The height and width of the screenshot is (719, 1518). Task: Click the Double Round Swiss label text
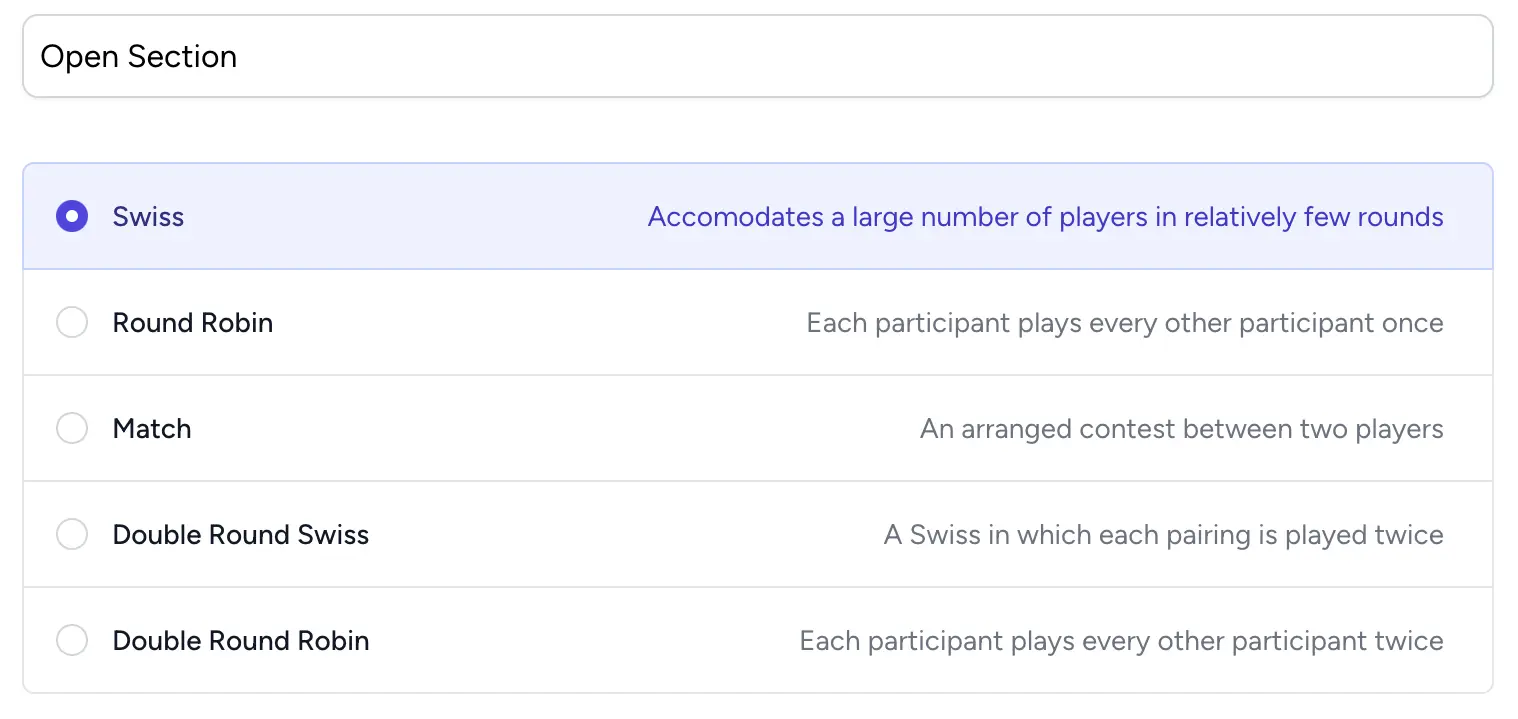(x=241, y=535)
